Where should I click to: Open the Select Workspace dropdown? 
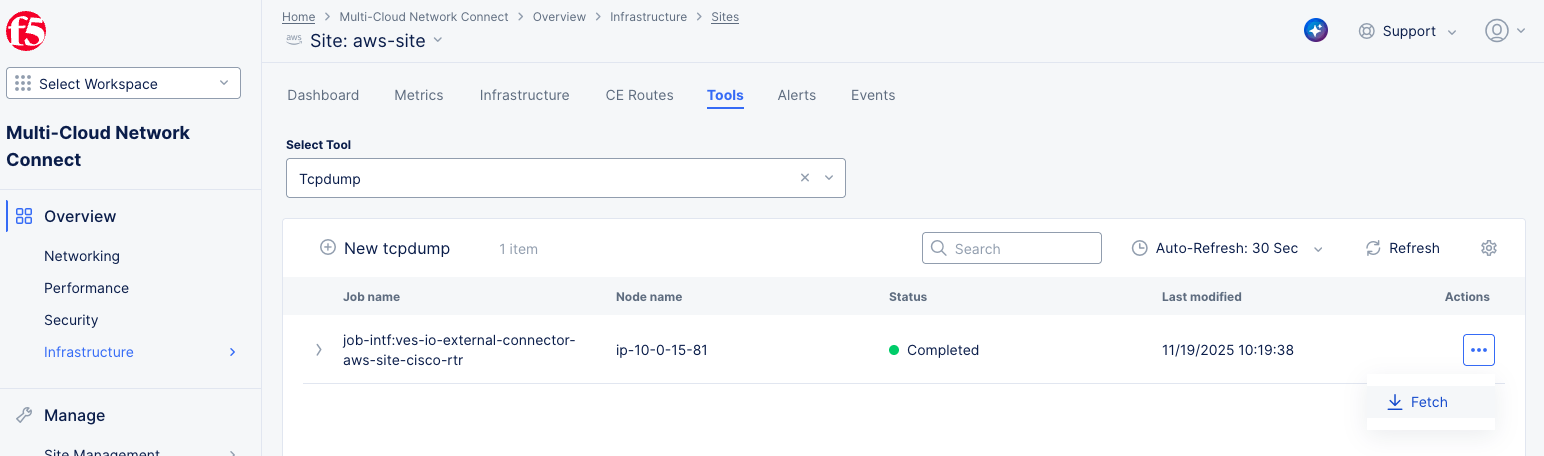tap(123, 84)
